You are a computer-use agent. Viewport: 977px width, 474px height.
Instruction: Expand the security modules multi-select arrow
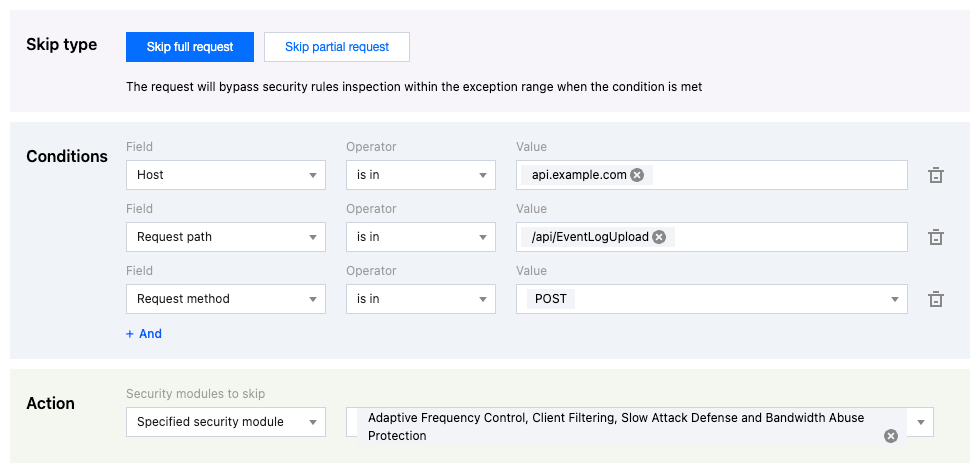pos(919,422)
